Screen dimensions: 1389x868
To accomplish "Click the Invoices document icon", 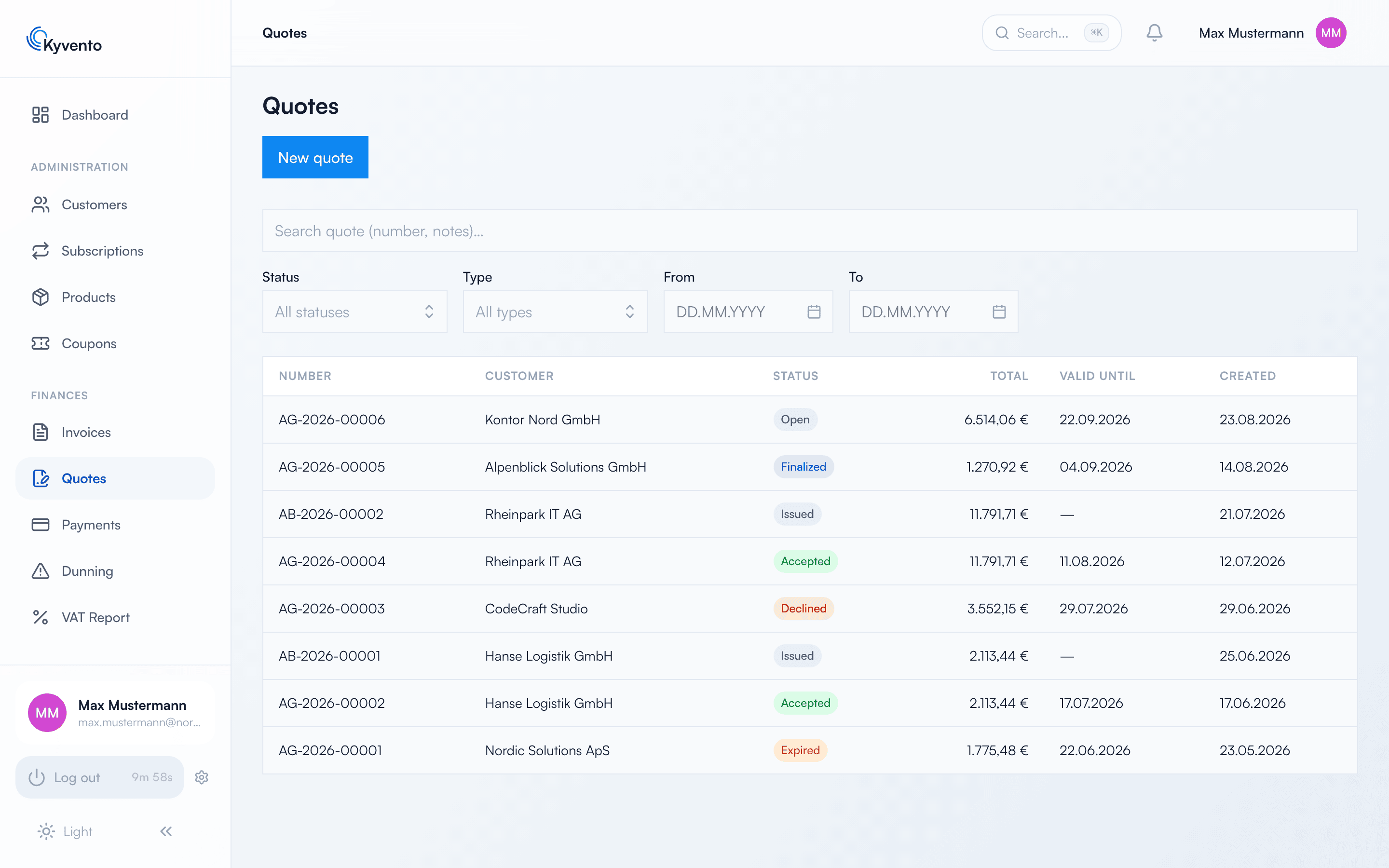I will point(40,432).
